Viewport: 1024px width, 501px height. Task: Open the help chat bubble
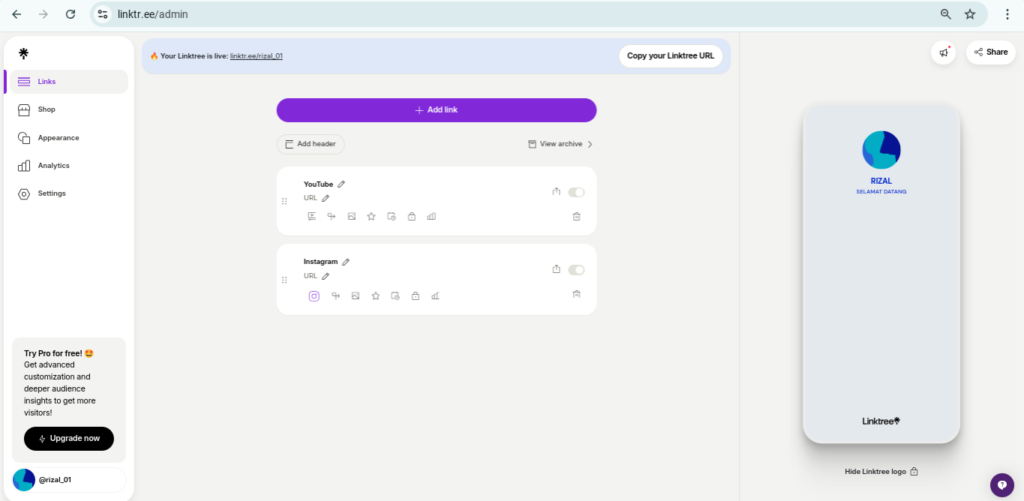click(x=1002, y=485)
